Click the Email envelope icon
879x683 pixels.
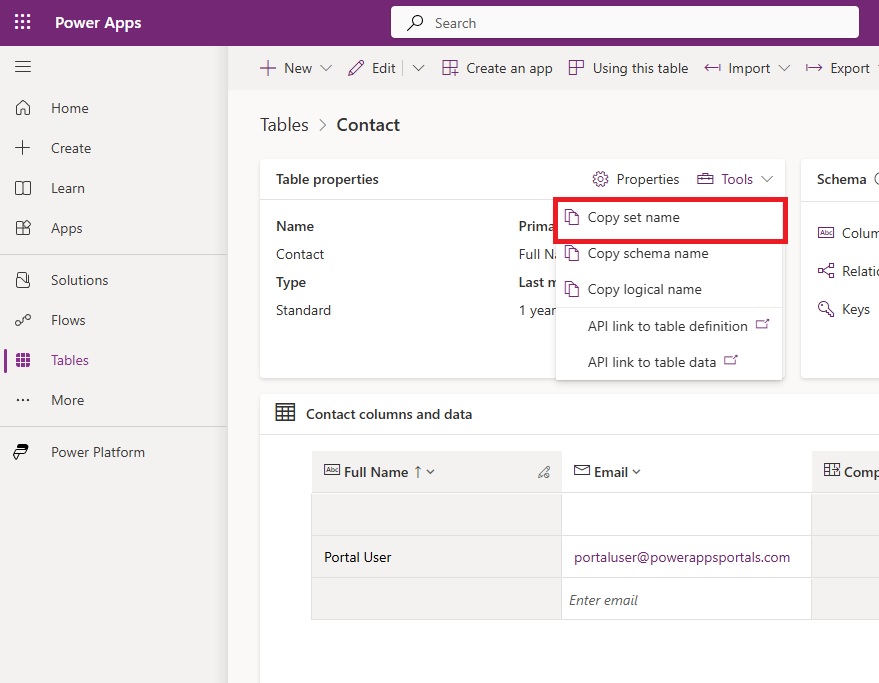click(582, 470)
